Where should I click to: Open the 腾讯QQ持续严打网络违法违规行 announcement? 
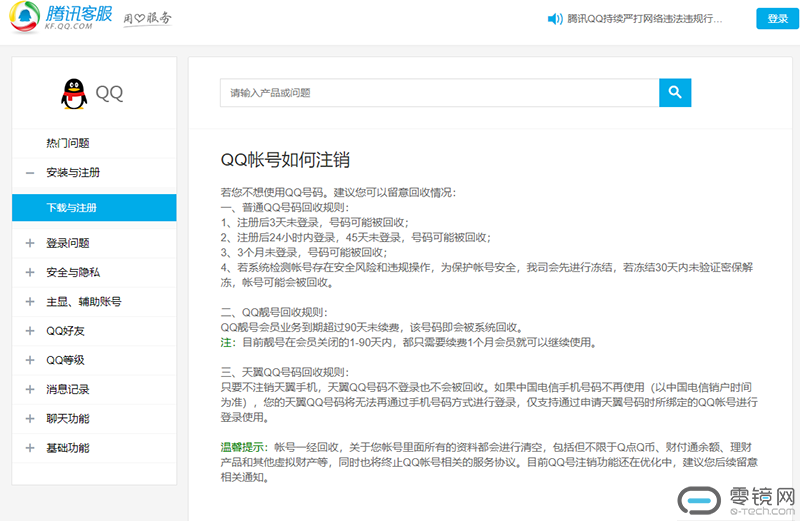(x=645, y=19)
